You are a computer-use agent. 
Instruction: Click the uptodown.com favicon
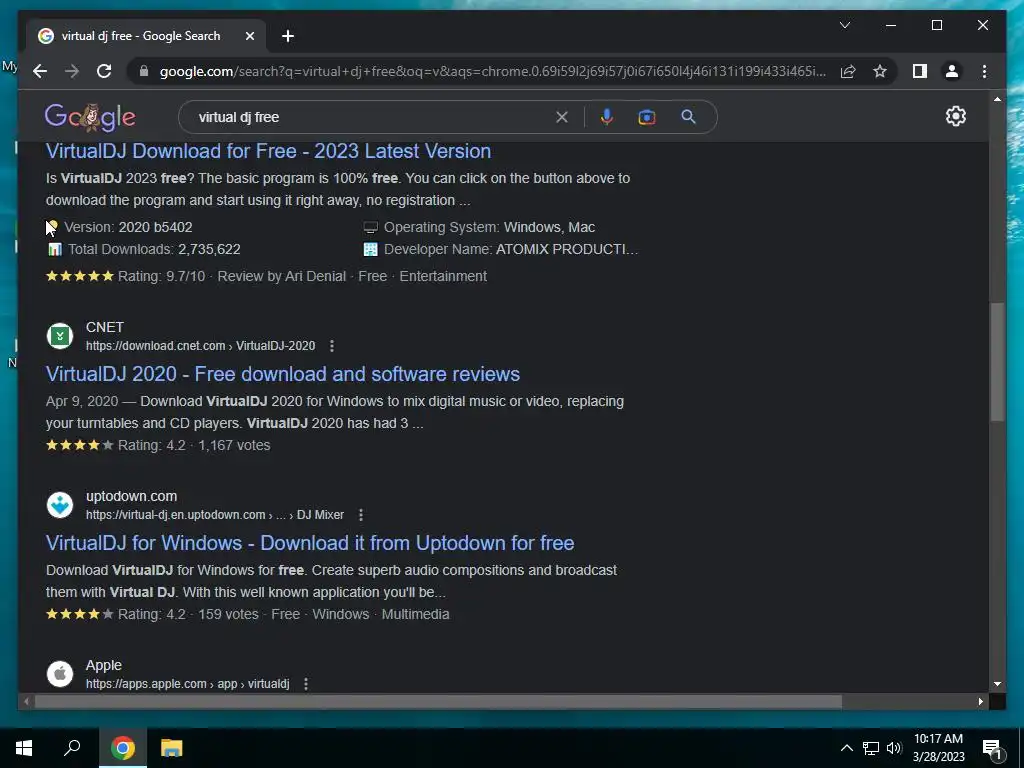point(60,505)
